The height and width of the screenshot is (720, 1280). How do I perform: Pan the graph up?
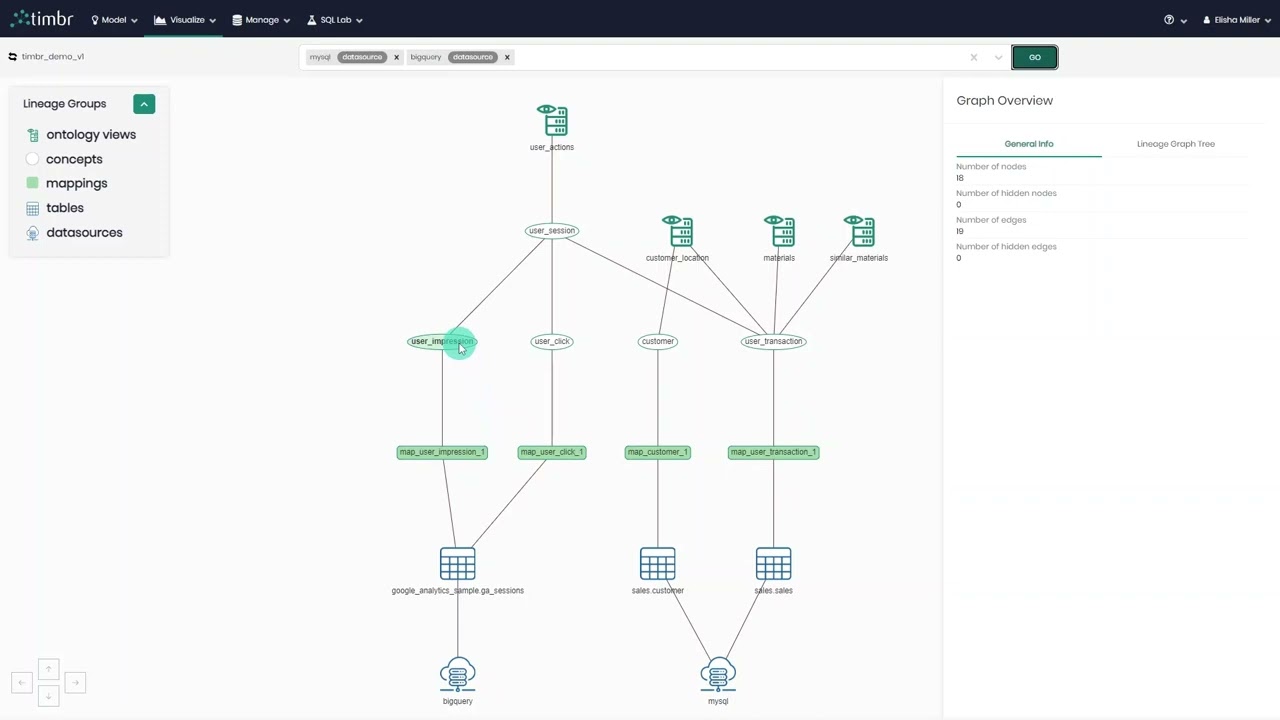48,669
